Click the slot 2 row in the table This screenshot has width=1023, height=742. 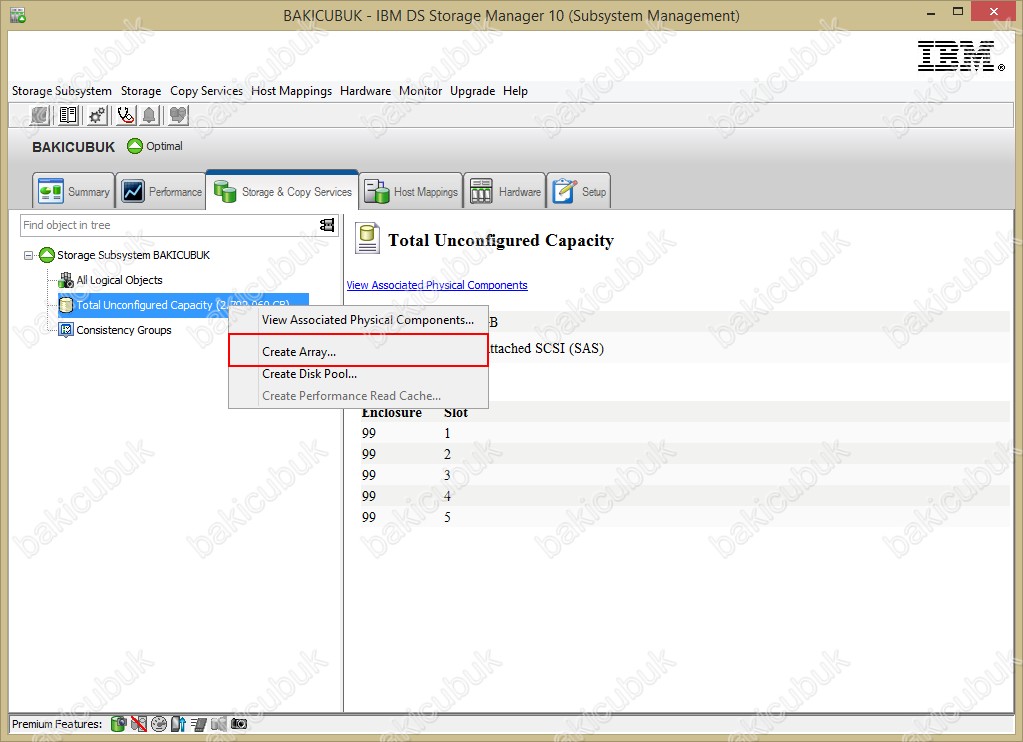tap(685, 454)
